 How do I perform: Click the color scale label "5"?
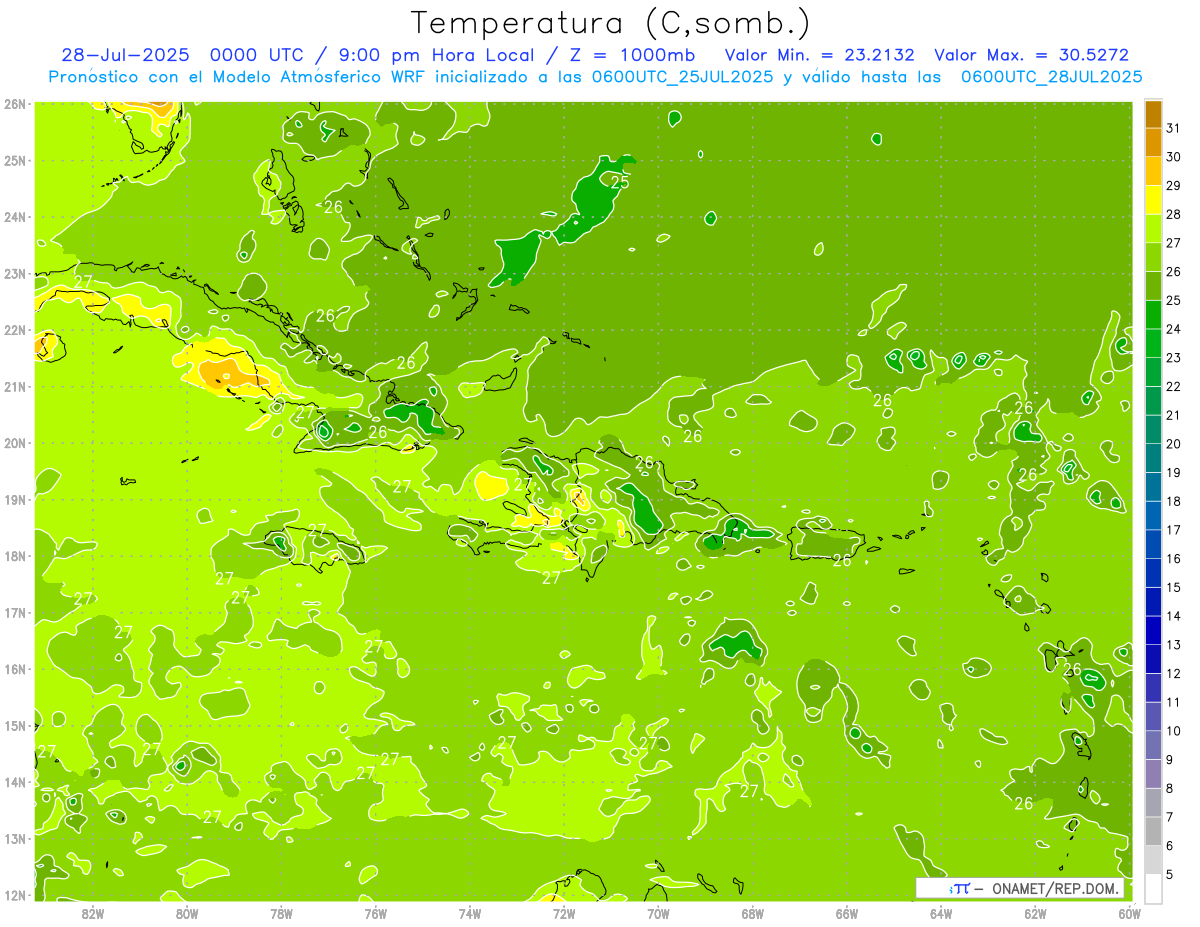point(1169,874)
